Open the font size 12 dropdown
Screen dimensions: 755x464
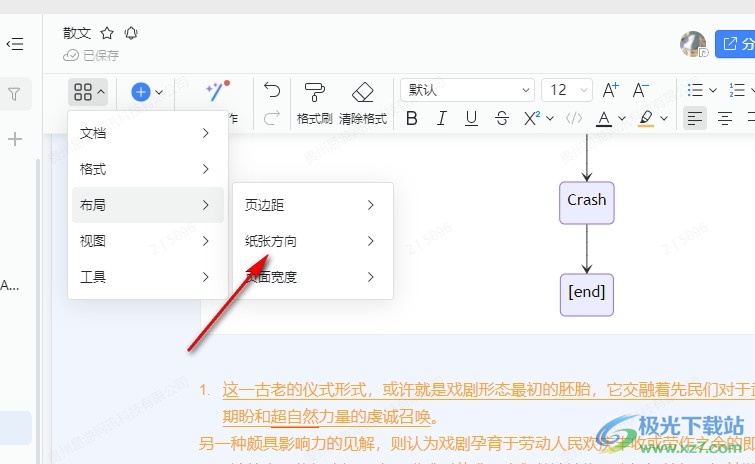(x=567, y=90)
